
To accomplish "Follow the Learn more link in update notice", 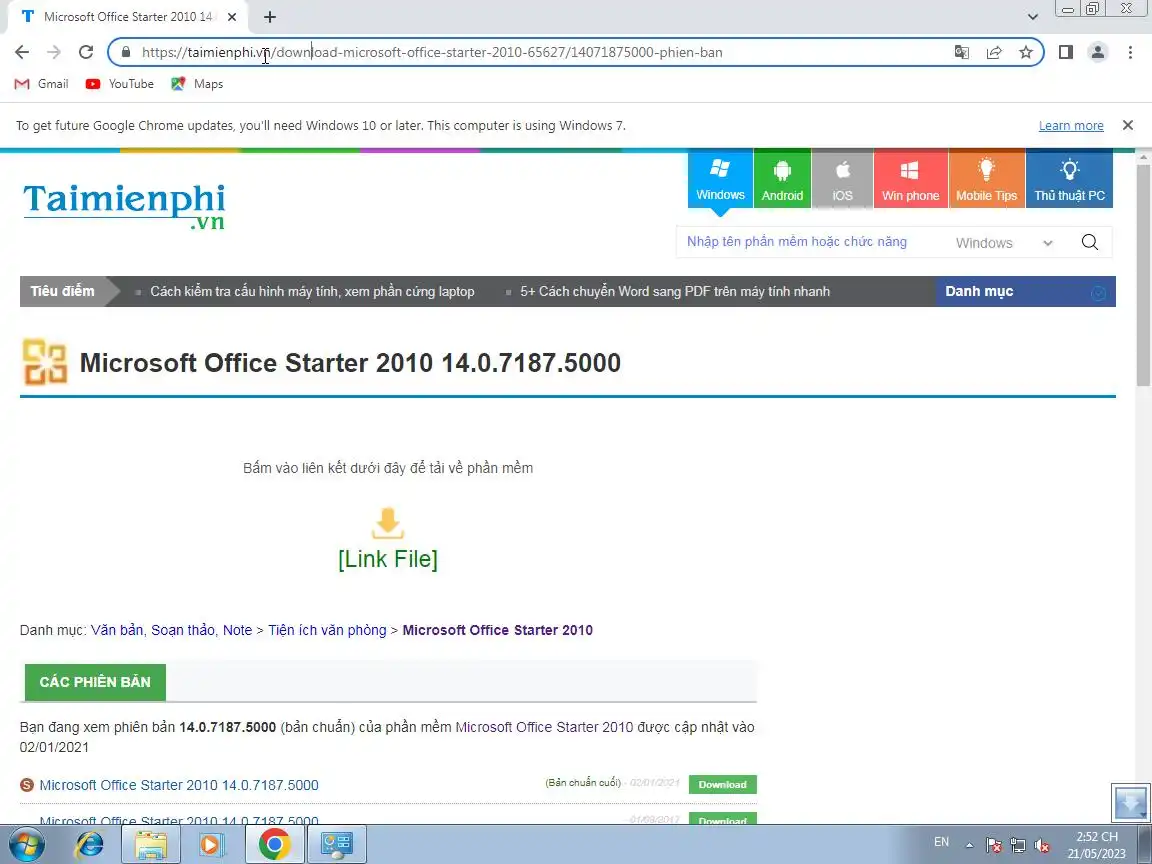I will (x=1071, y=126).
